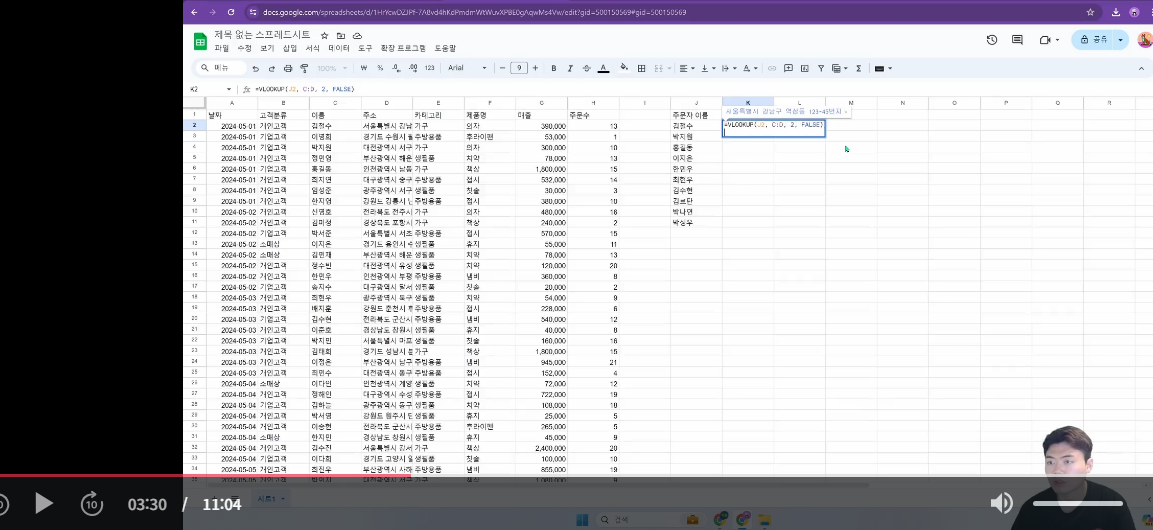The height and width of the screenshot is (530, 1153).
Task: Print the spreadsheet
Action: click(288, 68)
